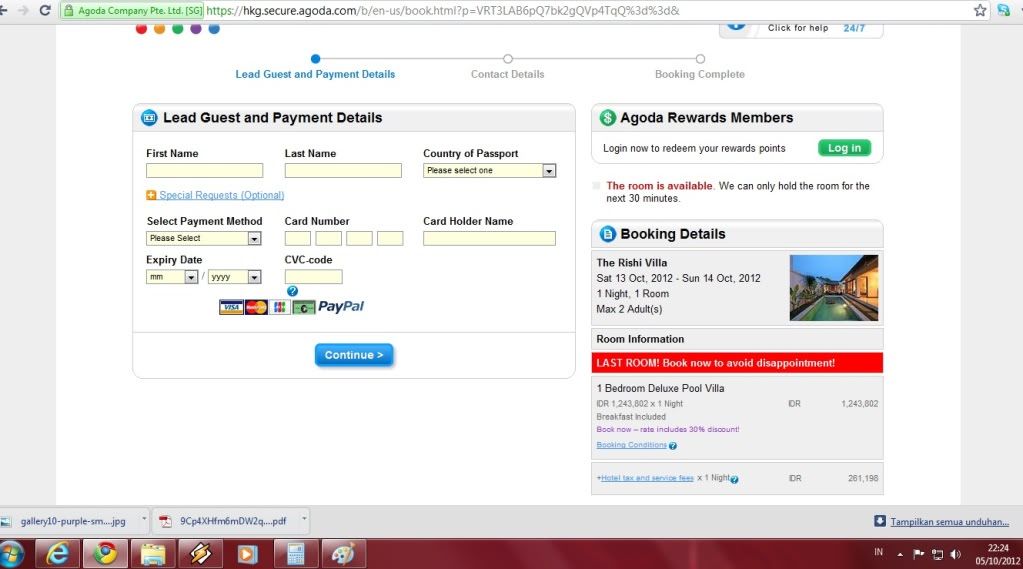The height and width of the screenshot is (569, 1023).
Task: Click the Lead Guest section header icon
Action: 149,118
